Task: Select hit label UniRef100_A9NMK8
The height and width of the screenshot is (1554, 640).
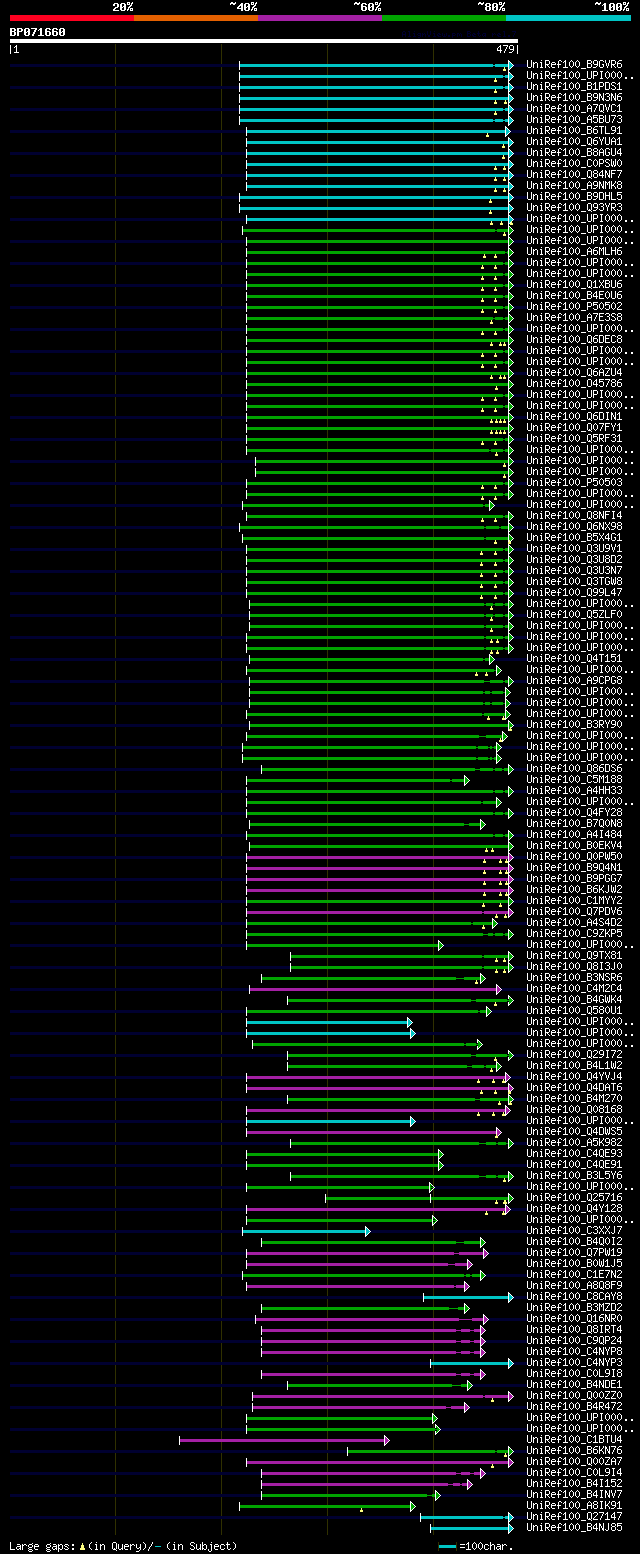Action: coord(574,185)
